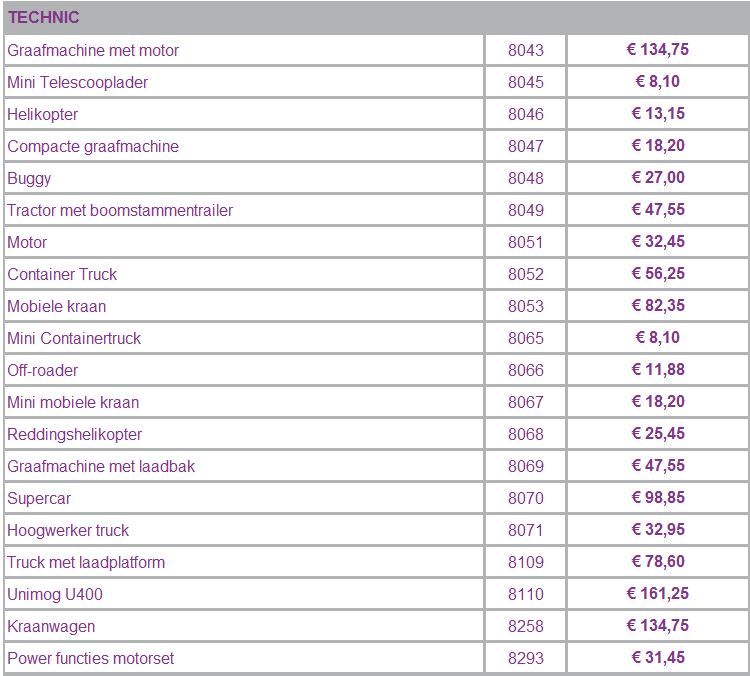
Task: Select the price € 82,35
Action: 658,306
